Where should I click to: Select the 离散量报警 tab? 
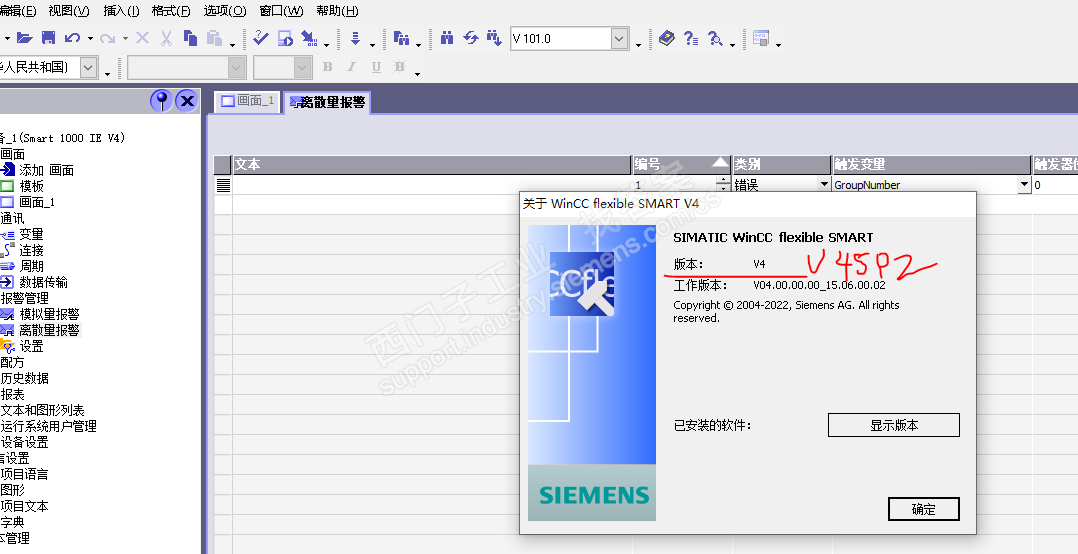tap(327, 102)
